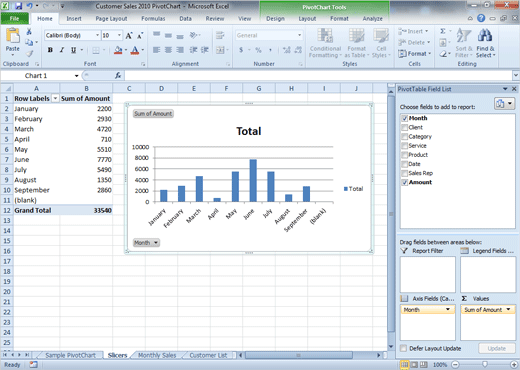Click the Undo icon
The width and height of the screenshot is (520, 370).
(30, 6)
